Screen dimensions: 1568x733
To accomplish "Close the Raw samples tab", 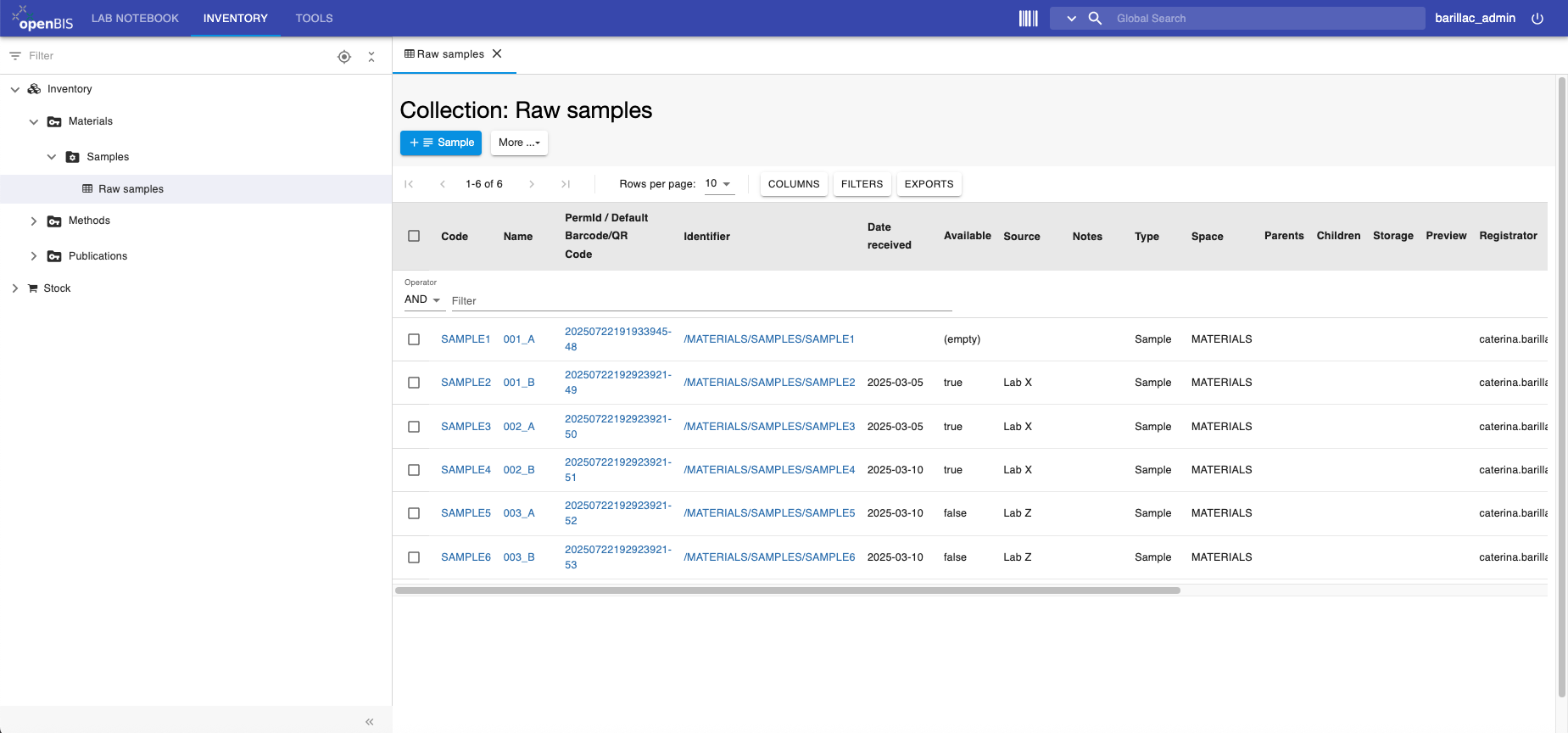I will pos(497,53).
